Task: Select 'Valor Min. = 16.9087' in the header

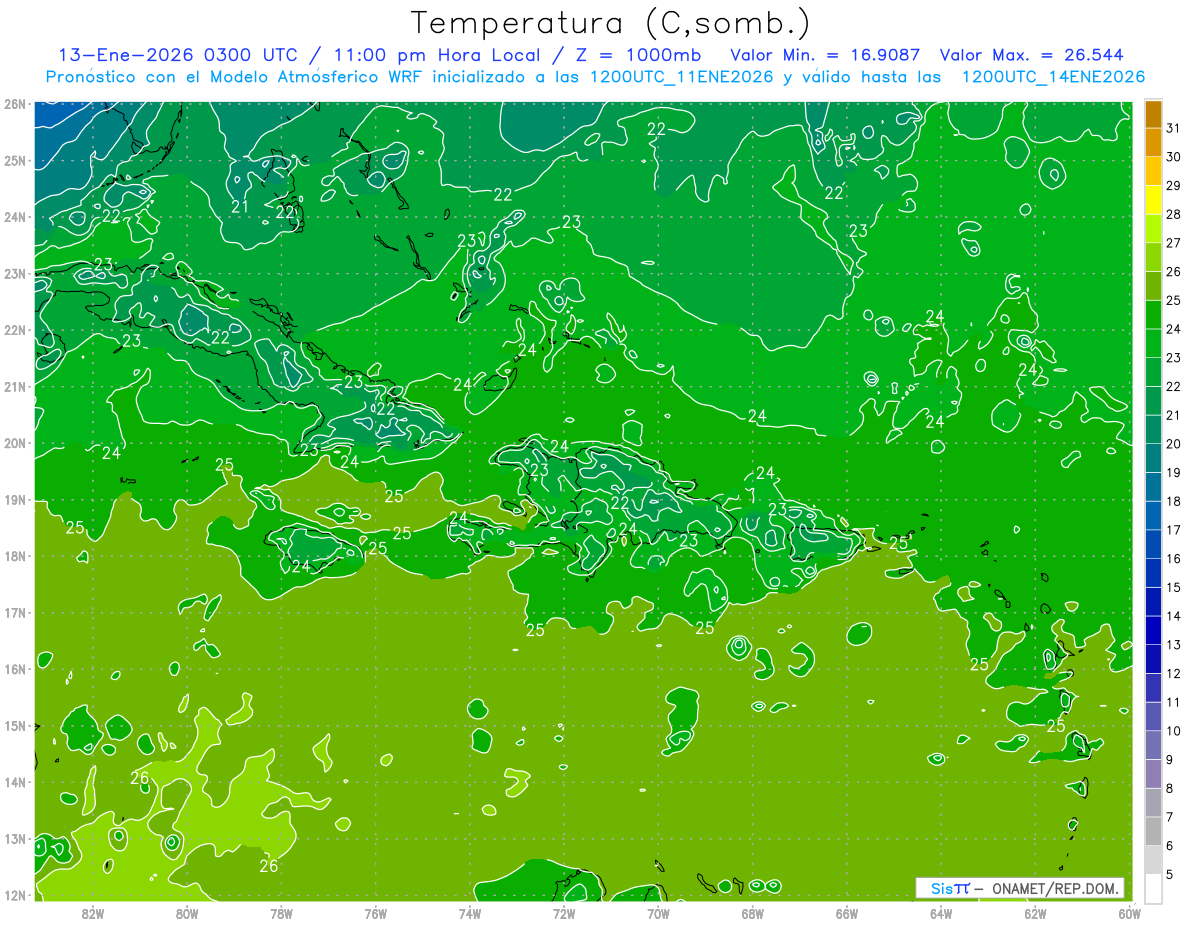Action: point(825,55)
